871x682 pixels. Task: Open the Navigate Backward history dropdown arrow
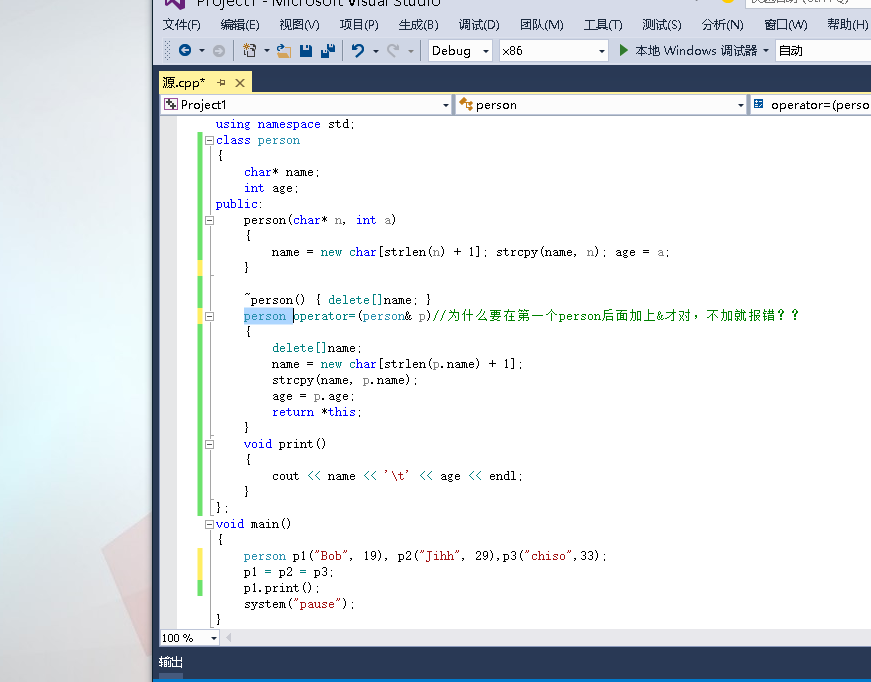(x=202, y=51)
